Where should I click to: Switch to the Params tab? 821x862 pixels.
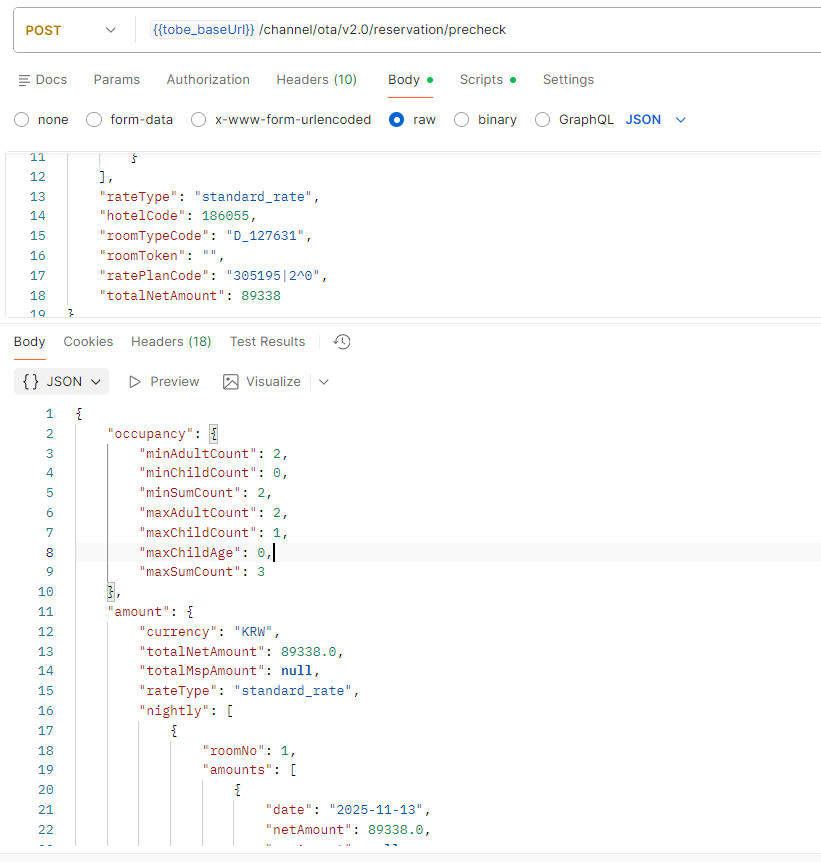coord(117,80)
